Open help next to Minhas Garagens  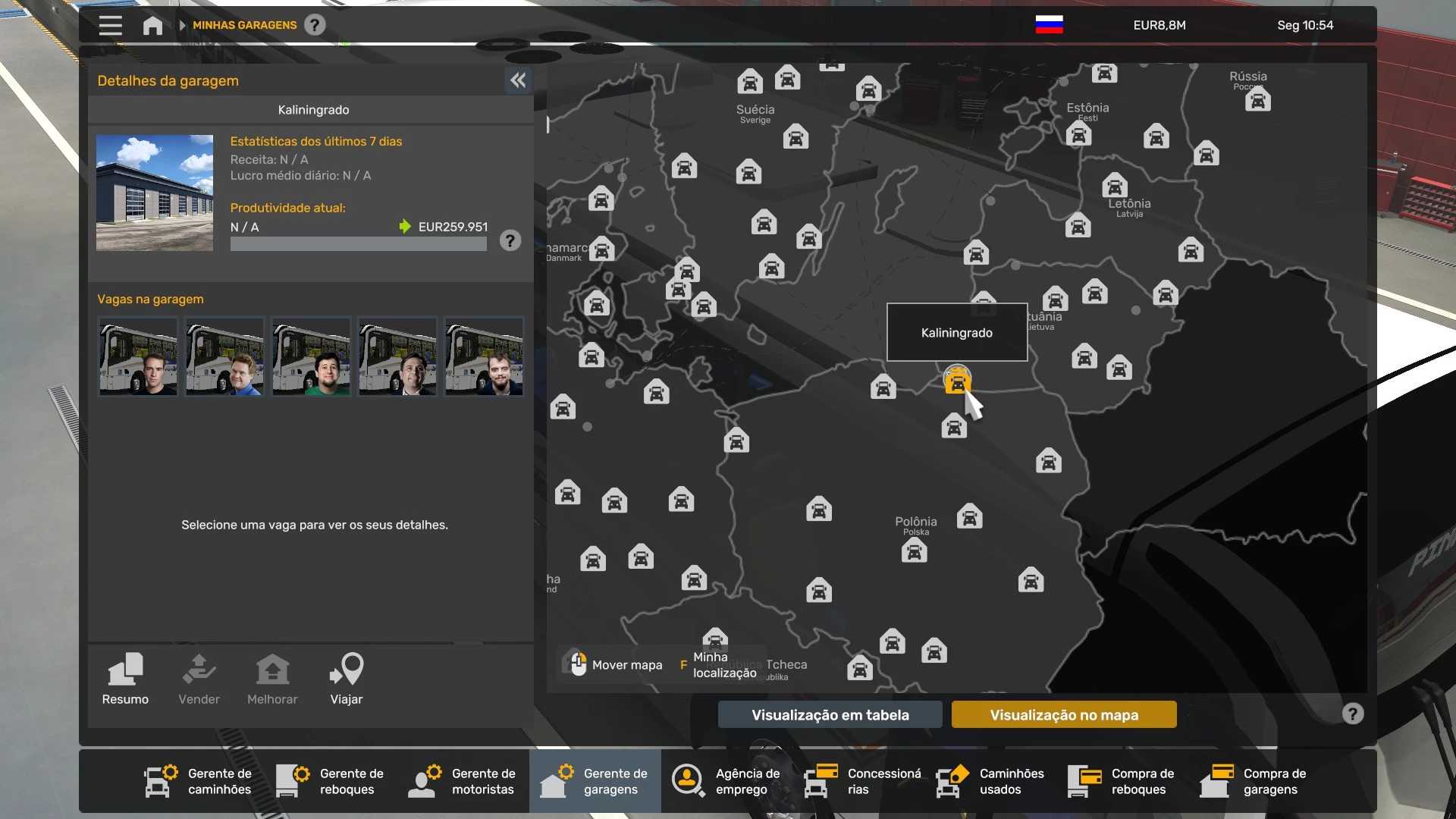pyautogui.click(x=315, y=25)
